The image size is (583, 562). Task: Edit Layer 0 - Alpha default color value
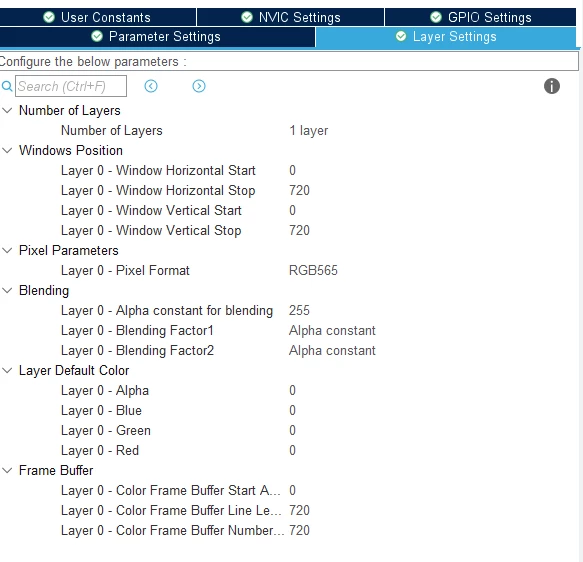tap(293, 390)
